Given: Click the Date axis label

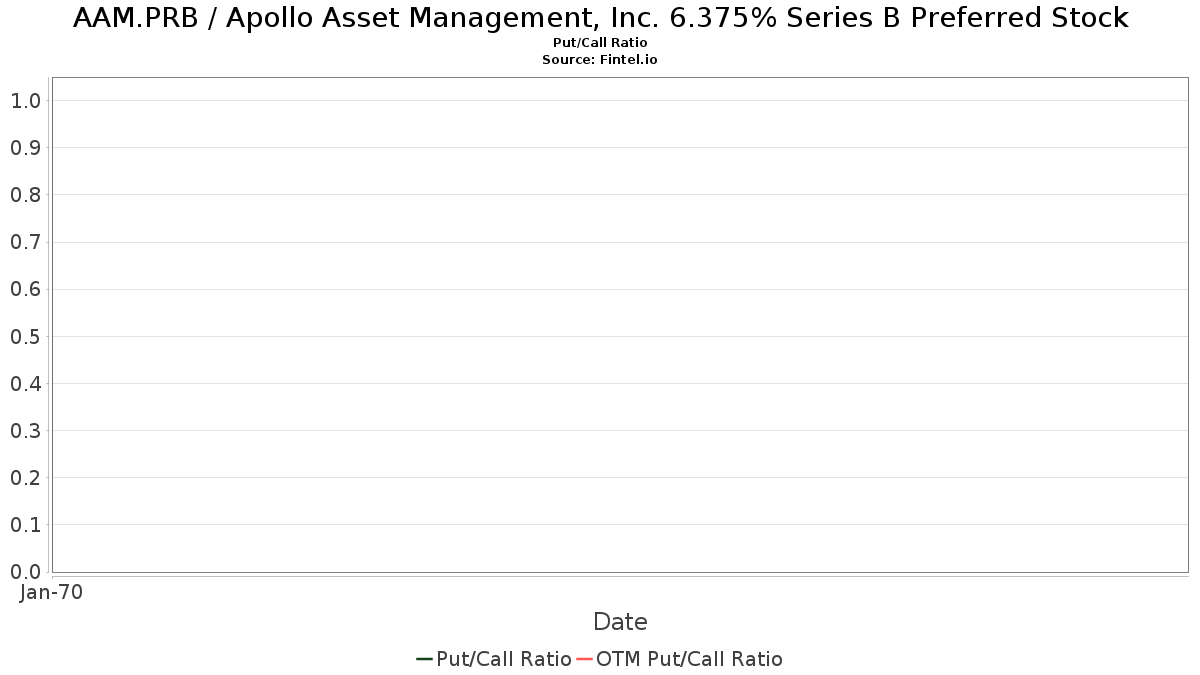Looking at the screenshot, I should point(620,622).
